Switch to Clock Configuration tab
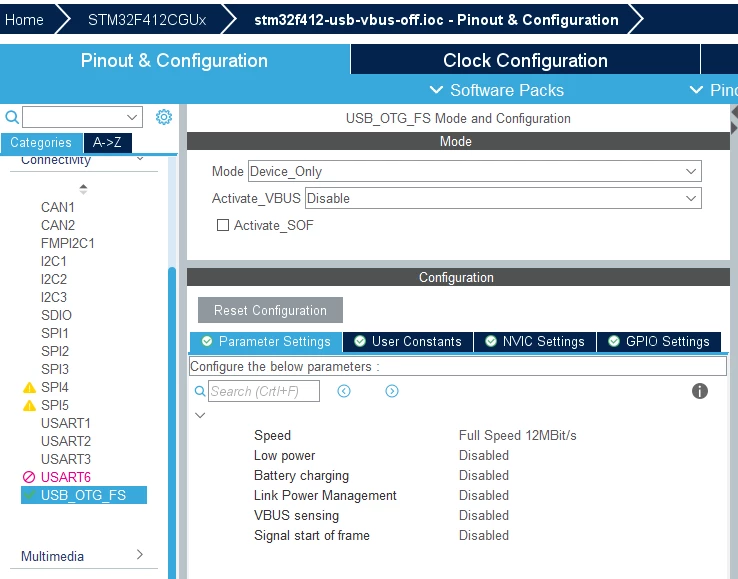Image resolution: width=738 pixels, height=579 pixels. (525, 60)
